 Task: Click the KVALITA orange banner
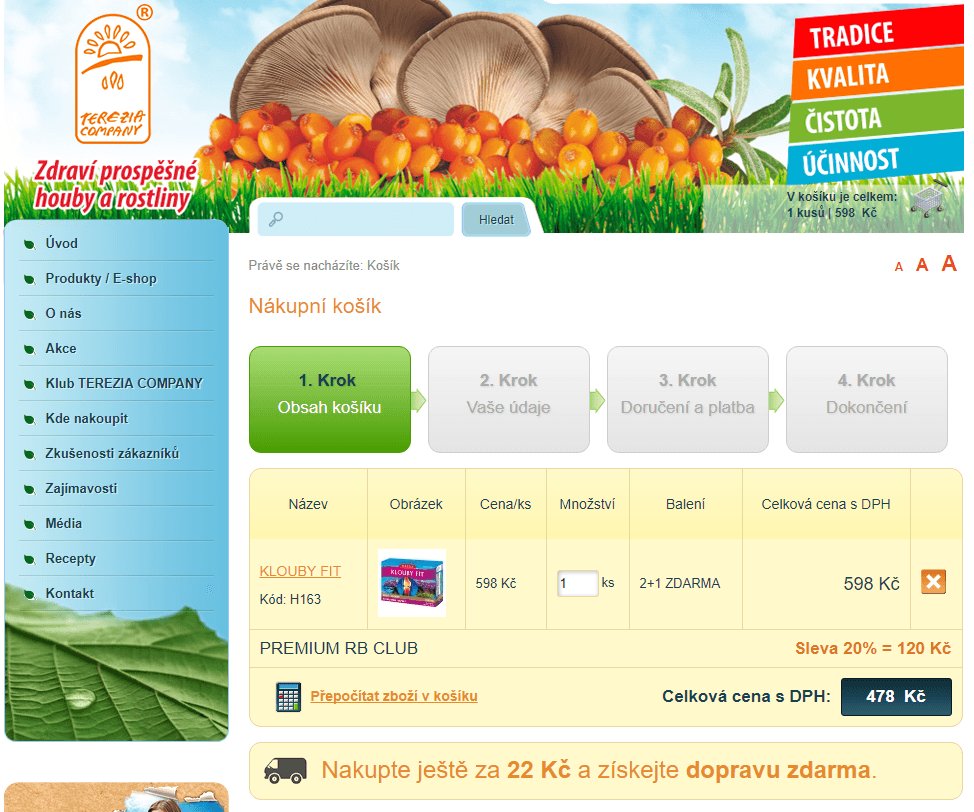[876, 75]
